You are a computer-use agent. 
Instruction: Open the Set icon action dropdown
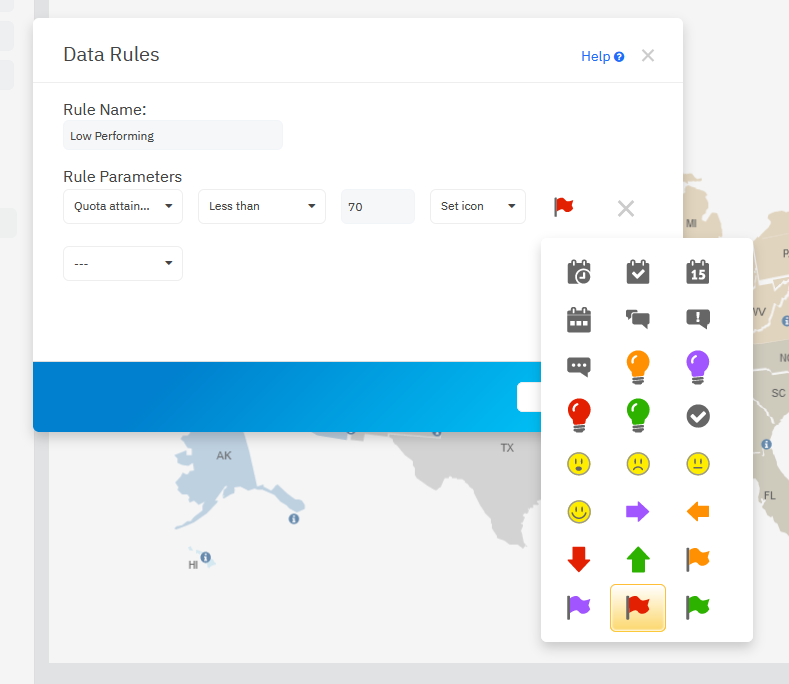[477, 206]
